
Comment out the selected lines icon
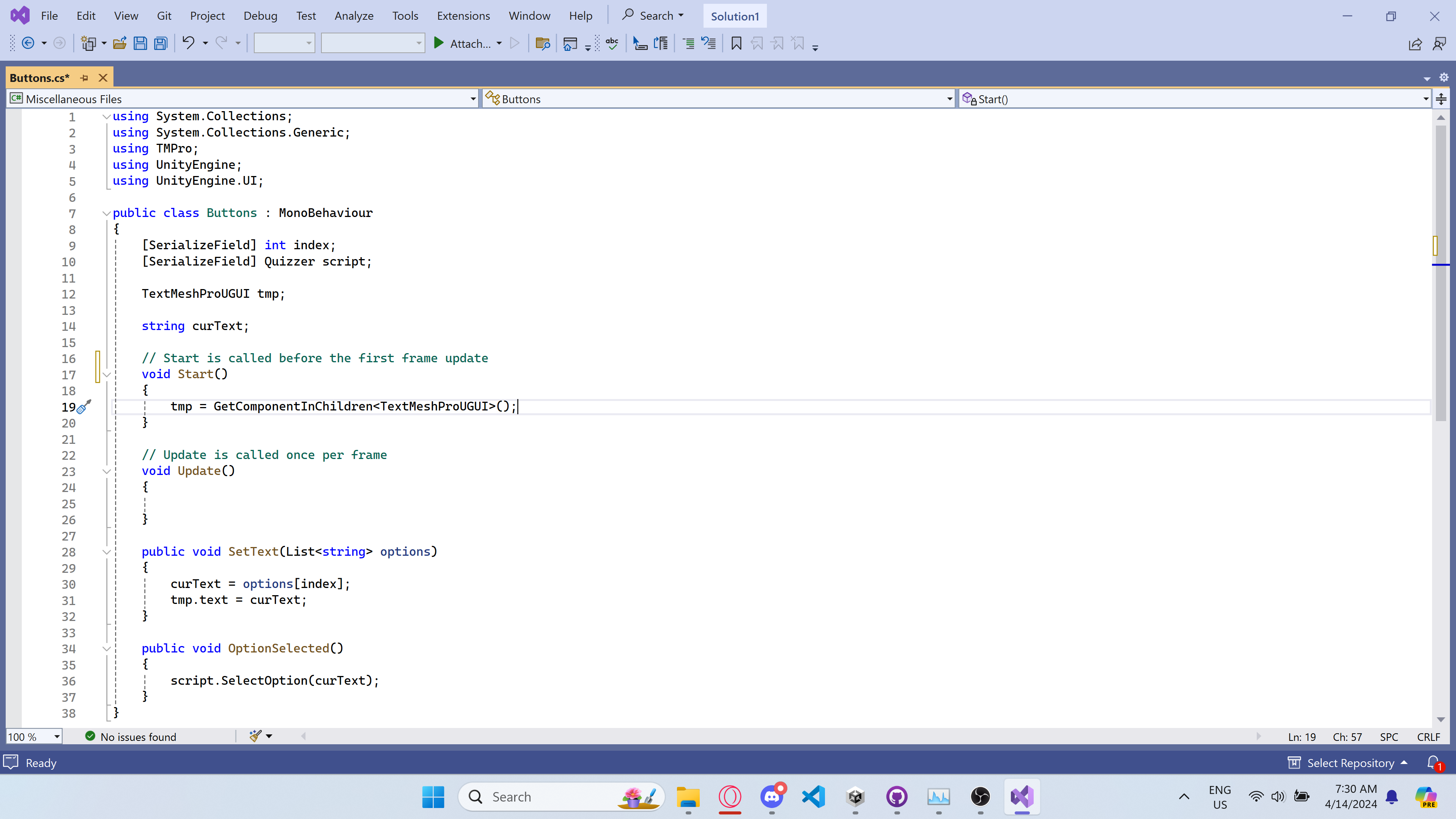click(x=688, y=44)
